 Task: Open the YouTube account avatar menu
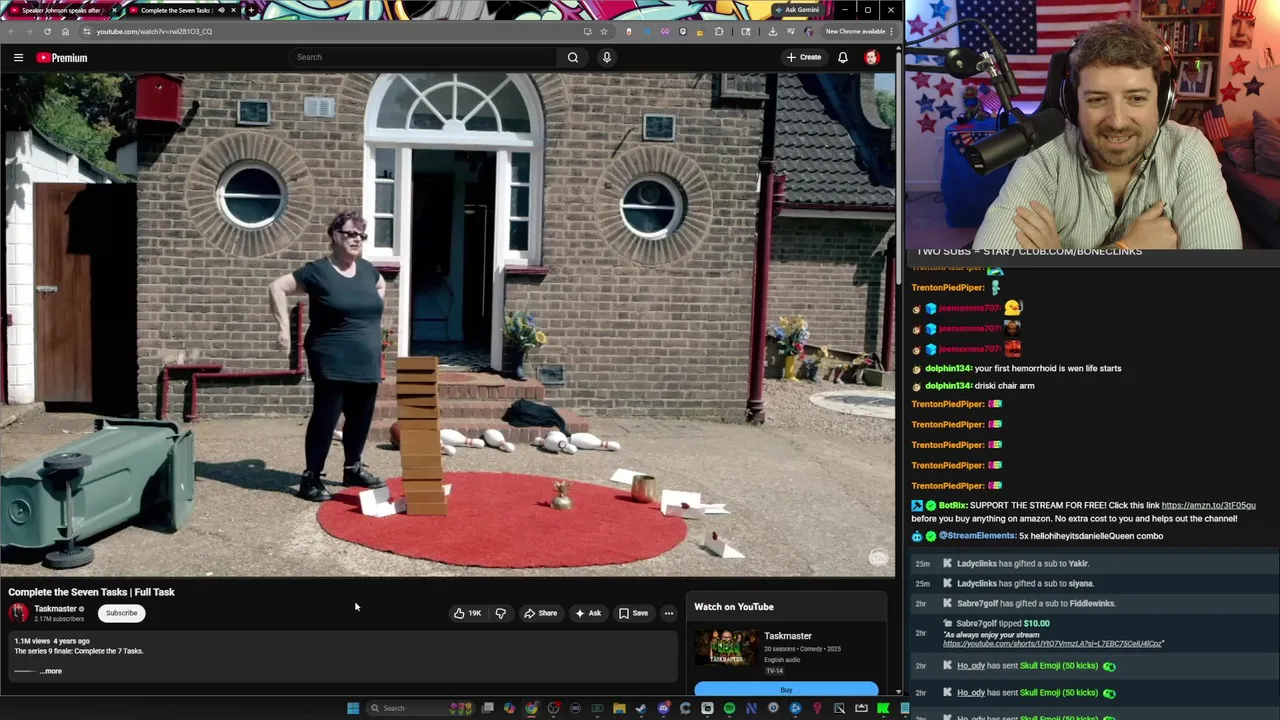coord(872,57)
